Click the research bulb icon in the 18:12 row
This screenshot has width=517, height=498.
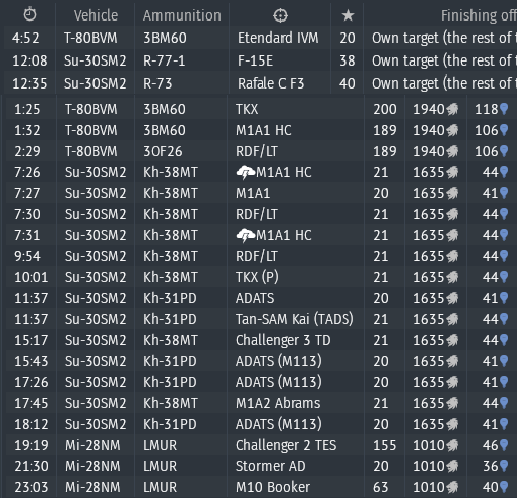tap(504, 424)
